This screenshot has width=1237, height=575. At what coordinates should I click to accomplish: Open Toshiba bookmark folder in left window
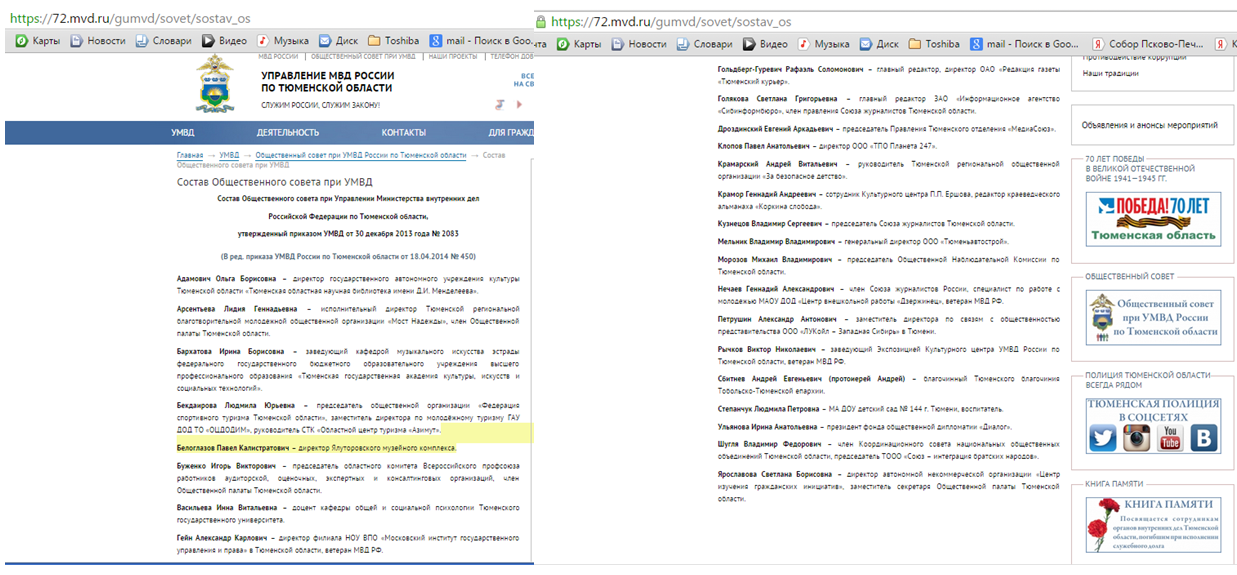394,41
